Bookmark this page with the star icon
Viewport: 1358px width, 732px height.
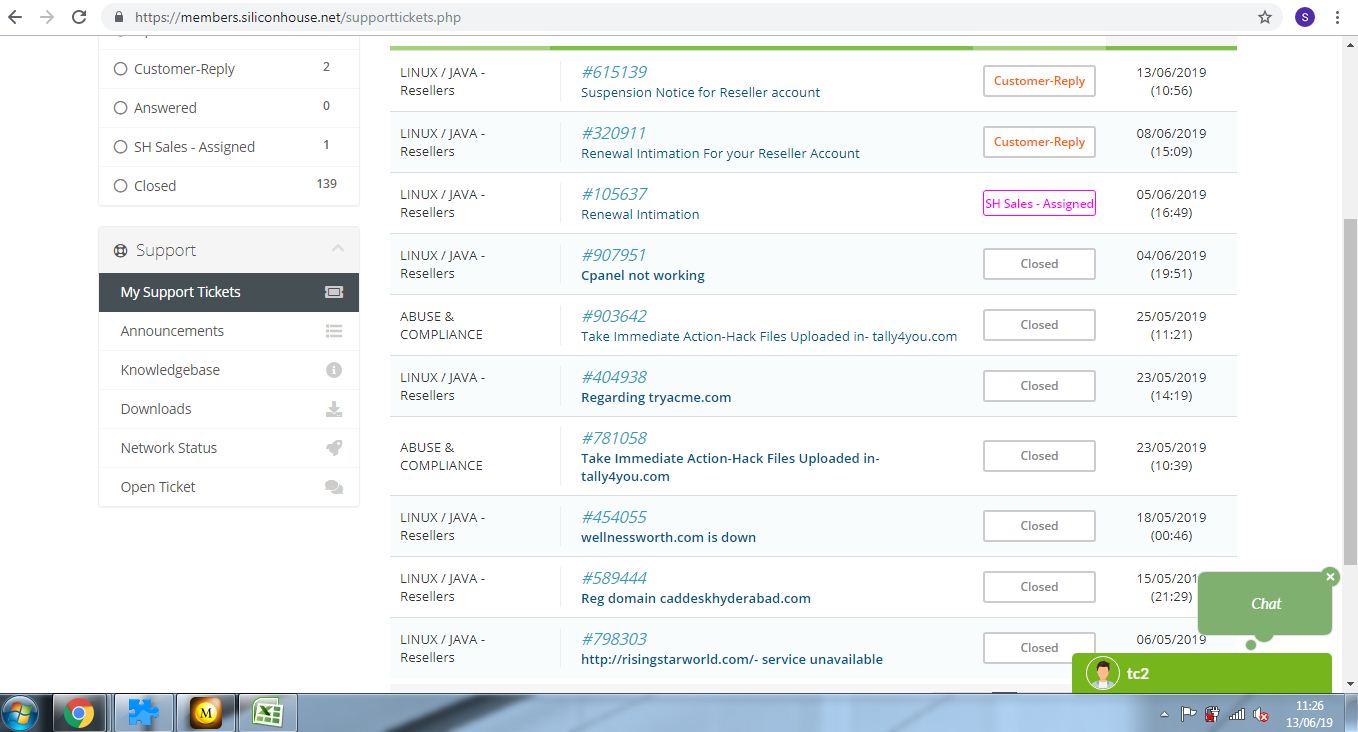1265,17
